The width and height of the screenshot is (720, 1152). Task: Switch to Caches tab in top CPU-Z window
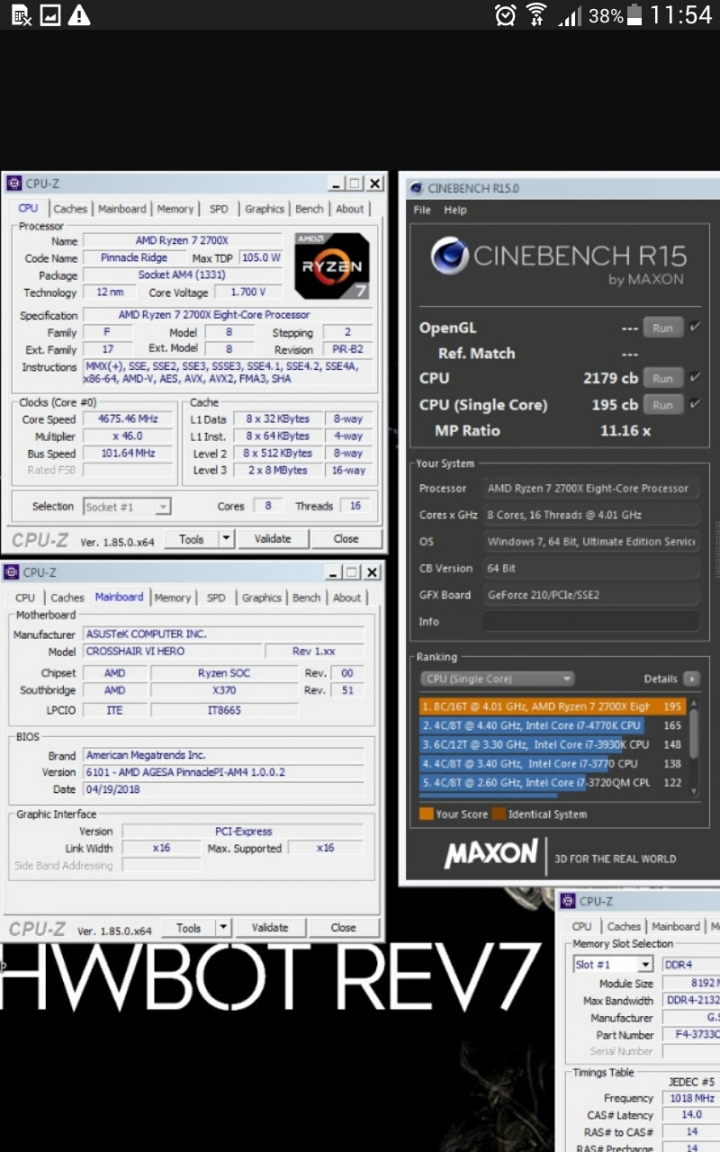(70, 209)
